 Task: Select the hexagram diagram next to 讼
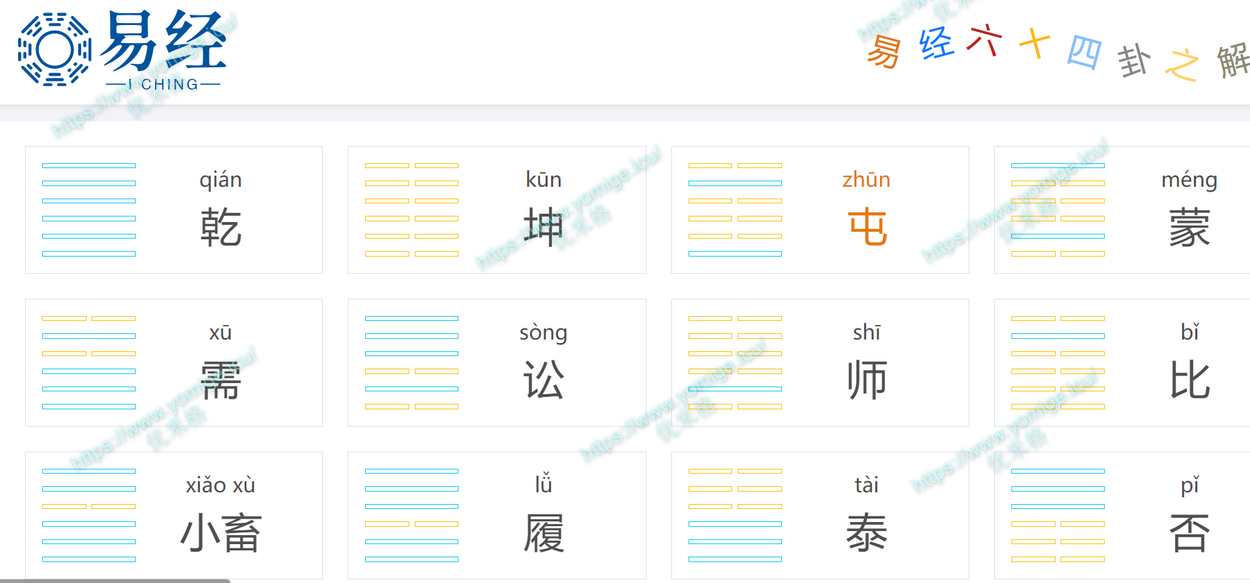(412, 362)
